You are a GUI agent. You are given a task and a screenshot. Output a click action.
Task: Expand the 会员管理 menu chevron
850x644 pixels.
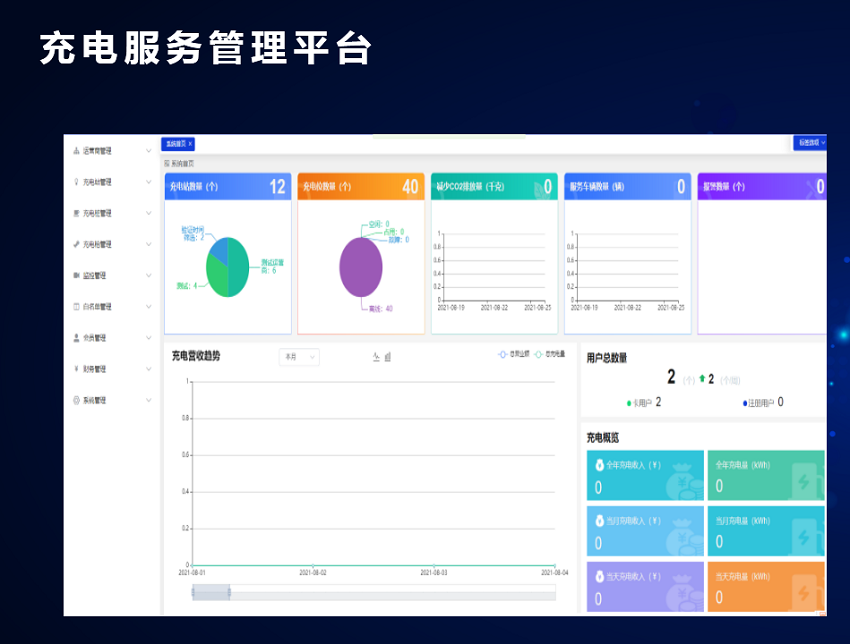click(x=149, y=338)
